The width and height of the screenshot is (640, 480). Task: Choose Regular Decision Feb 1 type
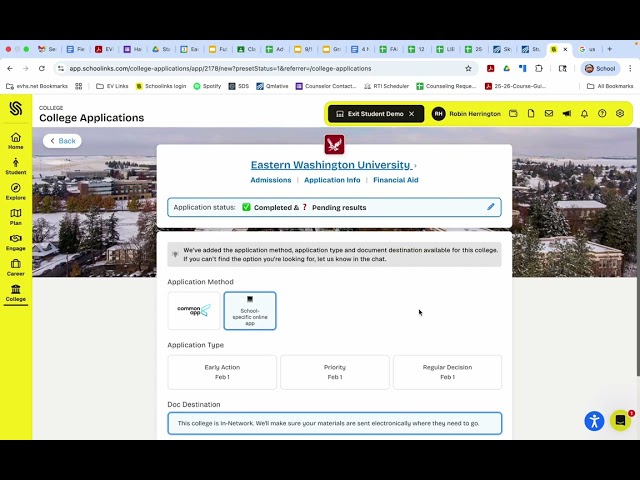447,372
